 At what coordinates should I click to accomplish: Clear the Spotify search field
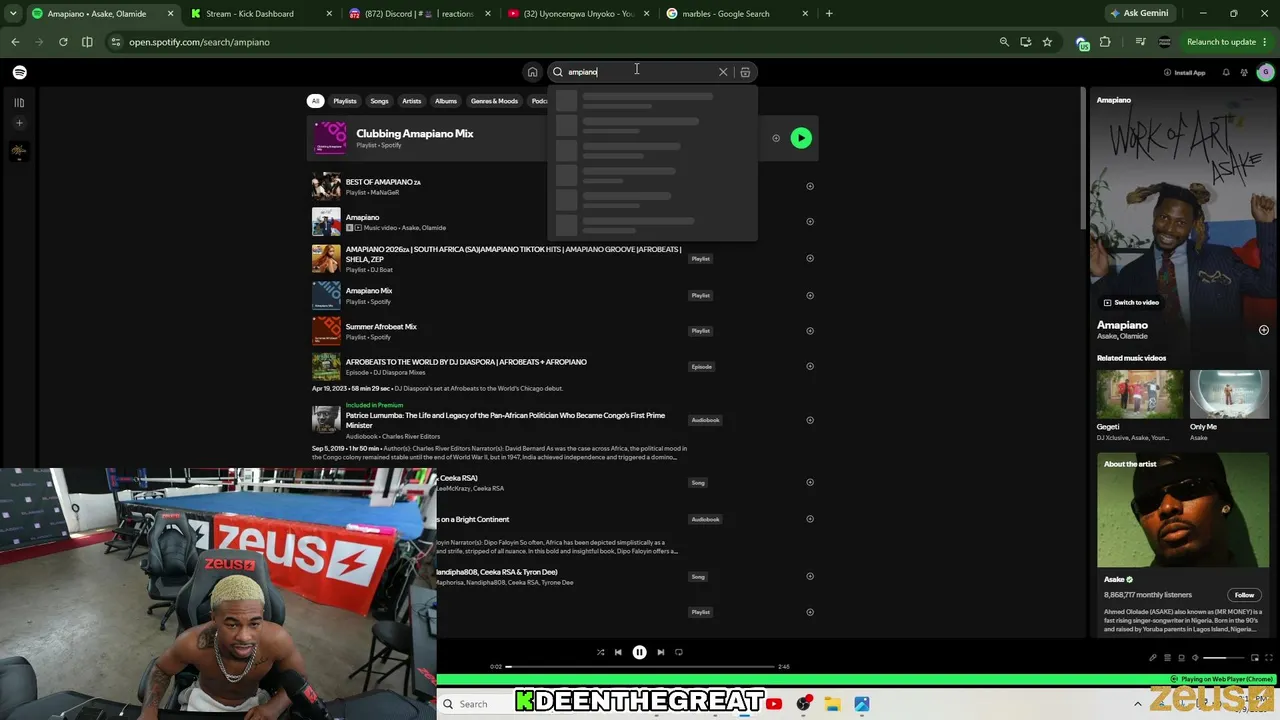point(723,72)
